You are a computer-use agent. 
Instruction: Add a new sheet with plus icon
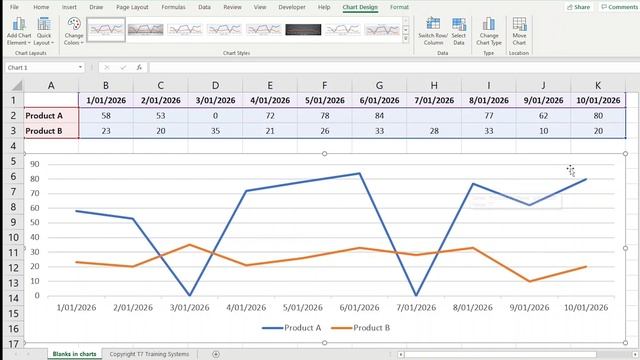point(216,354)
